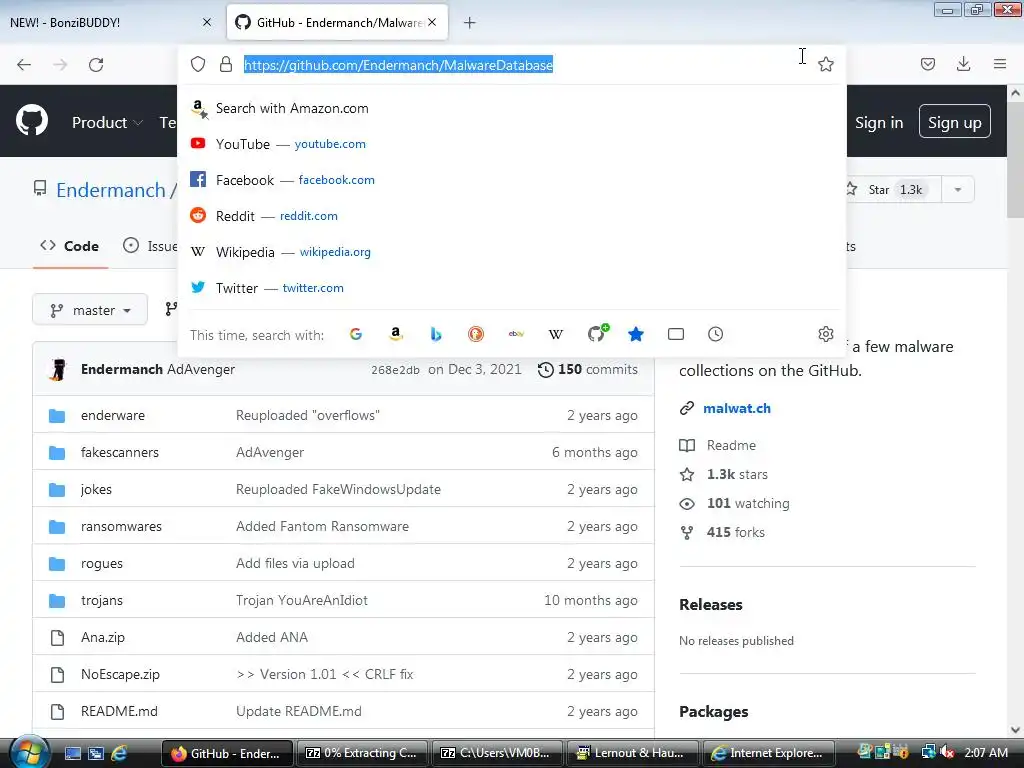Open search settings gear icon
Viewport: 1024px width, 768px height.
pos(825,334)
